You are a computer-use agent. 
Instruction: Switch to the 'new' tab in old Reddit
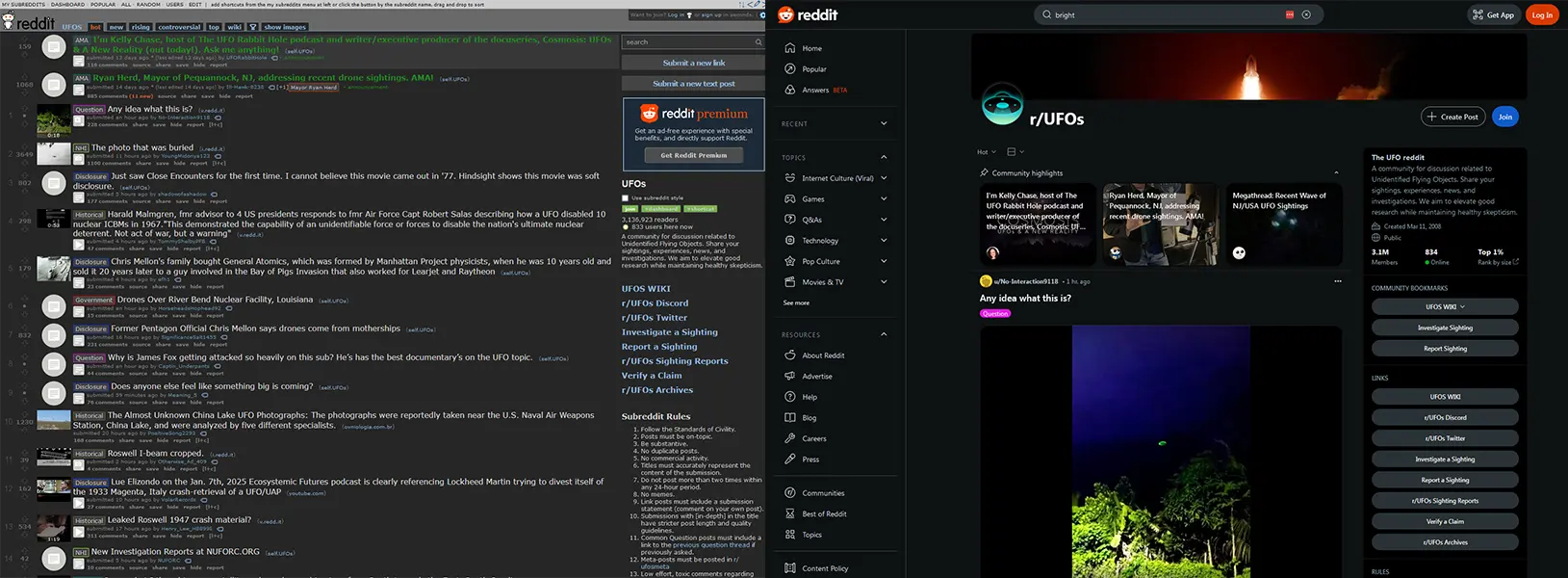tap(116, 27)
